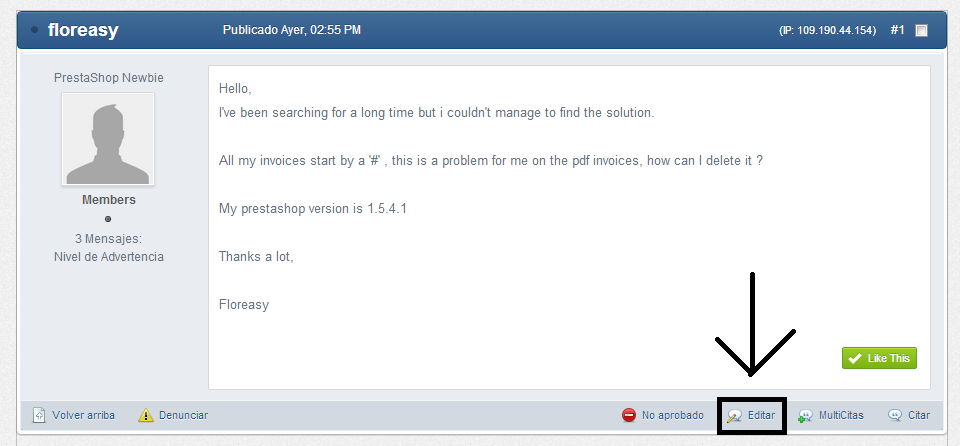
Task: Open the floreasy username profile link
Action: click(83, 30)
